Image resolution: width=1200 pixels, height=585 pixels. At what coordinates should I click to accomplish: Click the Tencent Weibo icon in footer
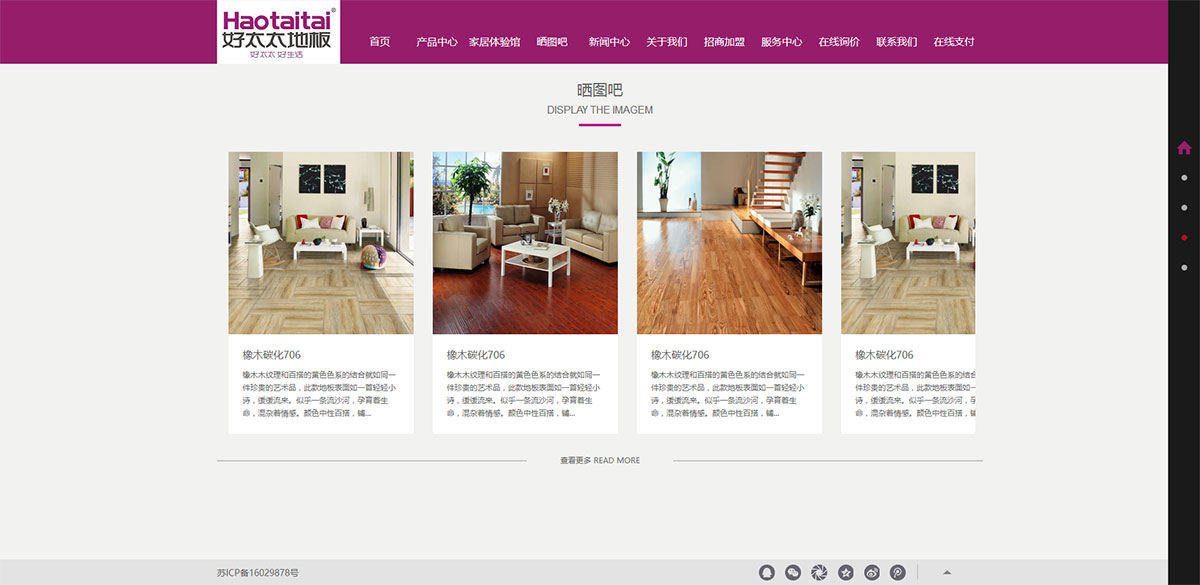pos(898,573)
